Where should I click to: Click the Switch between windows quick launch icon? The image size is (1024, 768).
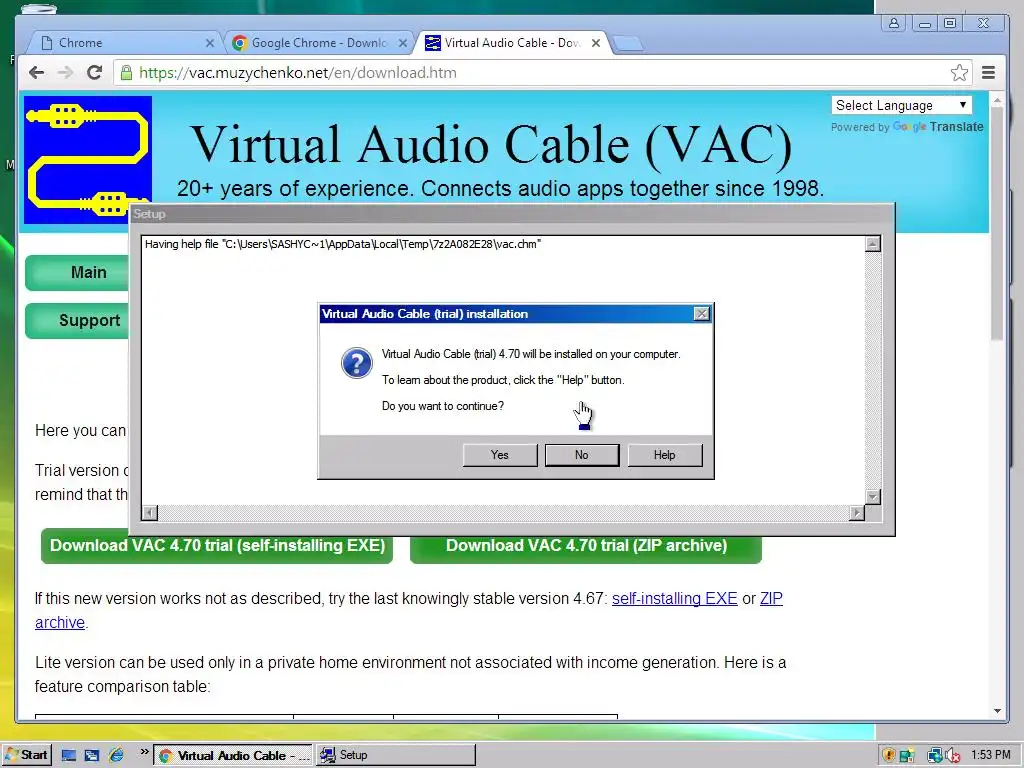pos(92,756)
